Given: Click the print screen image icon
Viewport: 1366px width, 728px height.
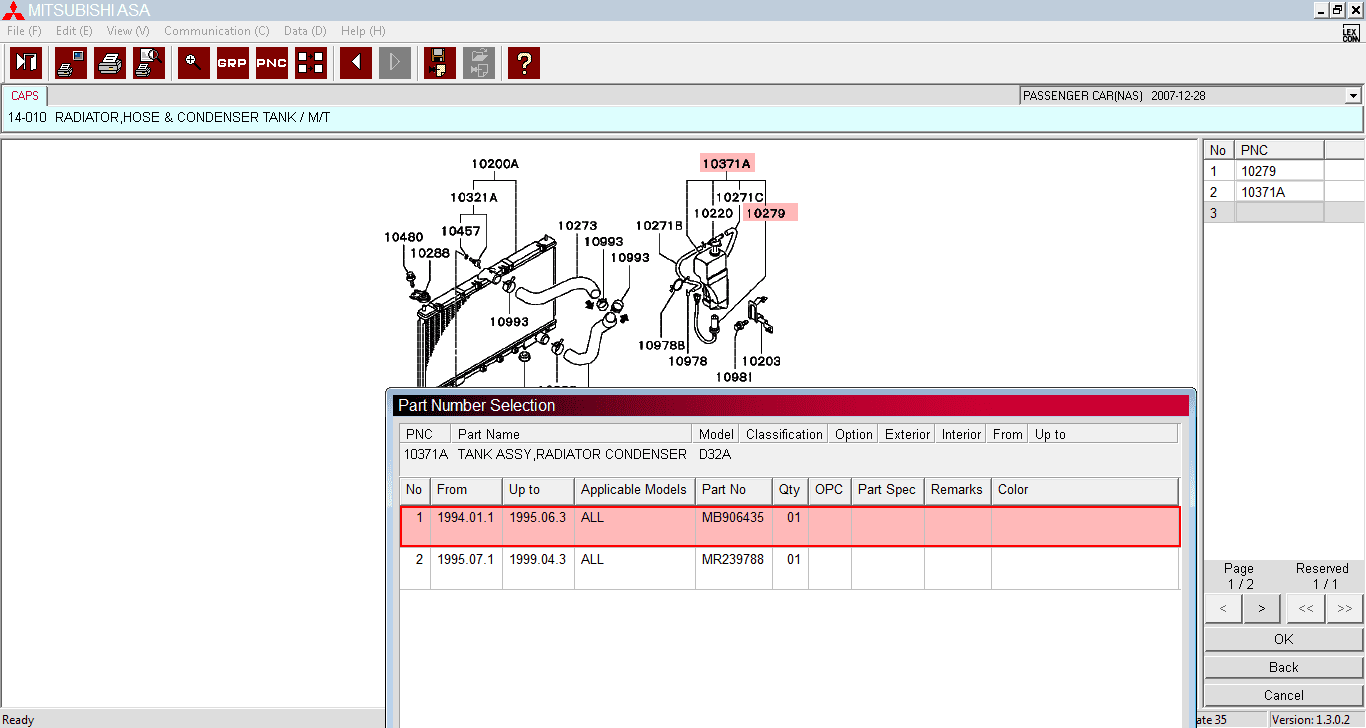Looking at the screenshot, I should pos(71,63).
